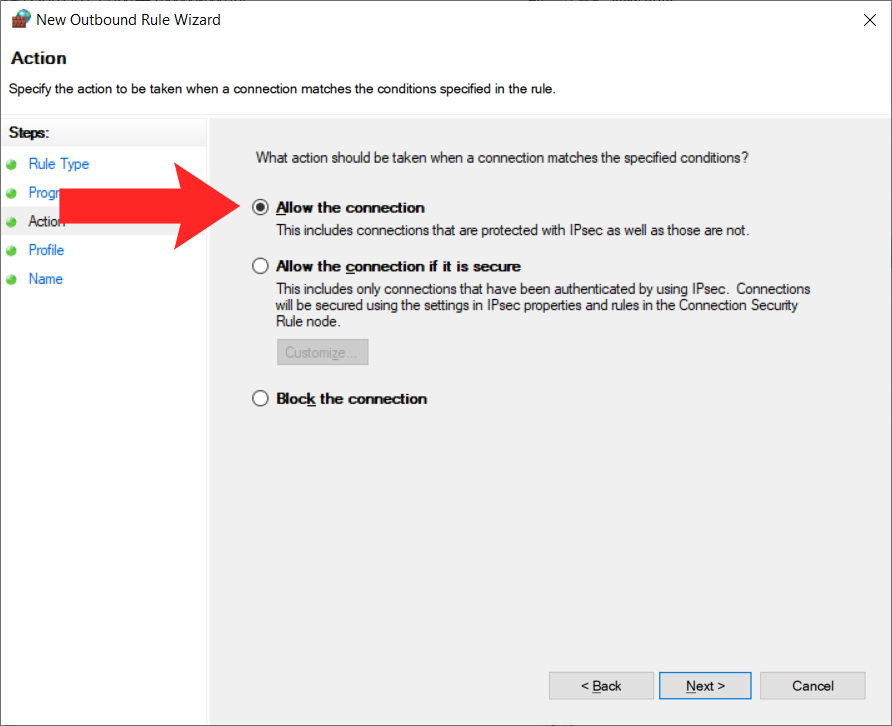
Task: Select the 'Allow the connection' radio button
Action: pyautogui.click(x=261, y=208)
